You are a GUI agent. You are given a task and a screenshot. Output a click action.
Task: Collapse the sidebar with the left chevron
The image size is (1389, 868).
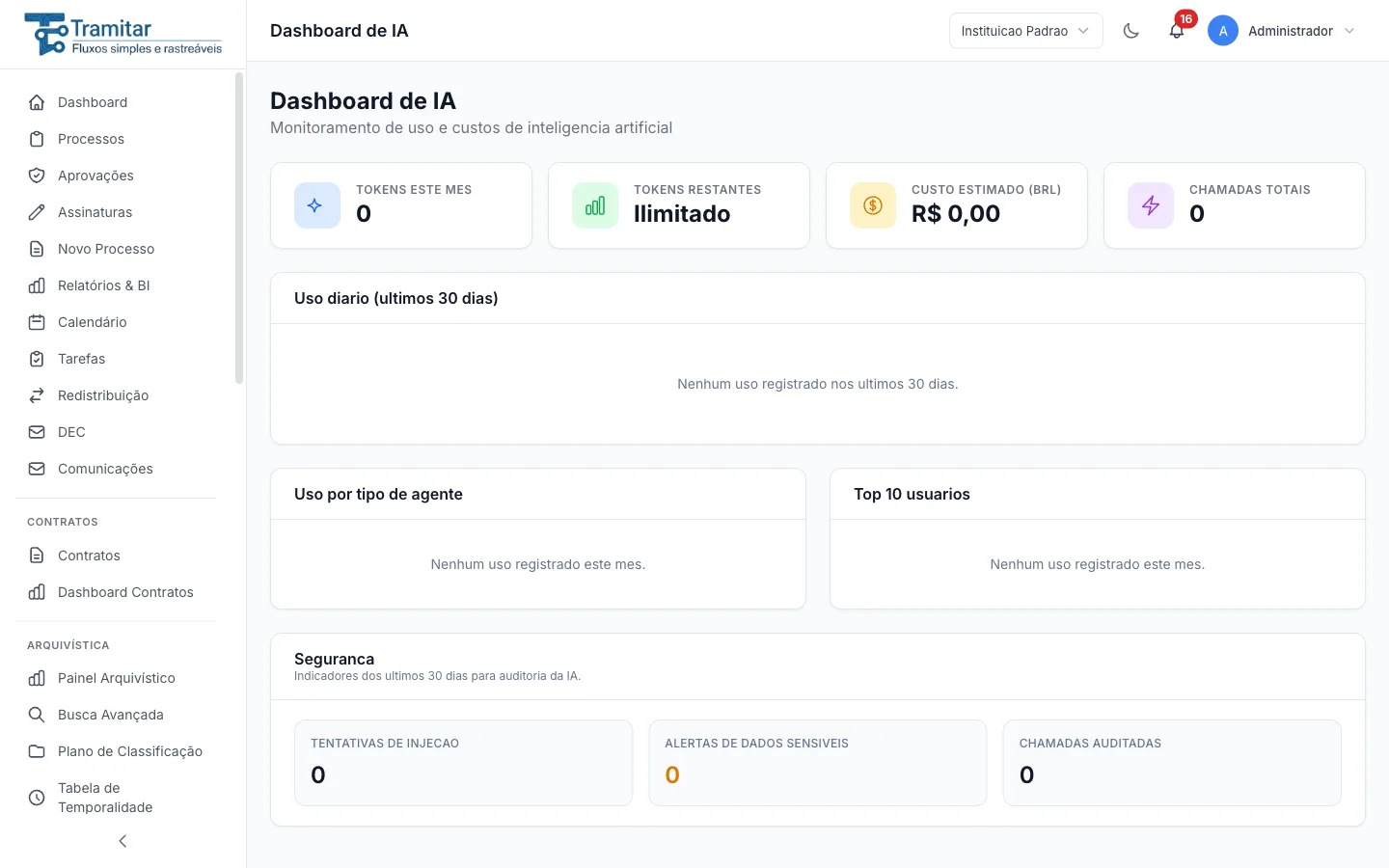pyautogui.click(x=123, y=841)
